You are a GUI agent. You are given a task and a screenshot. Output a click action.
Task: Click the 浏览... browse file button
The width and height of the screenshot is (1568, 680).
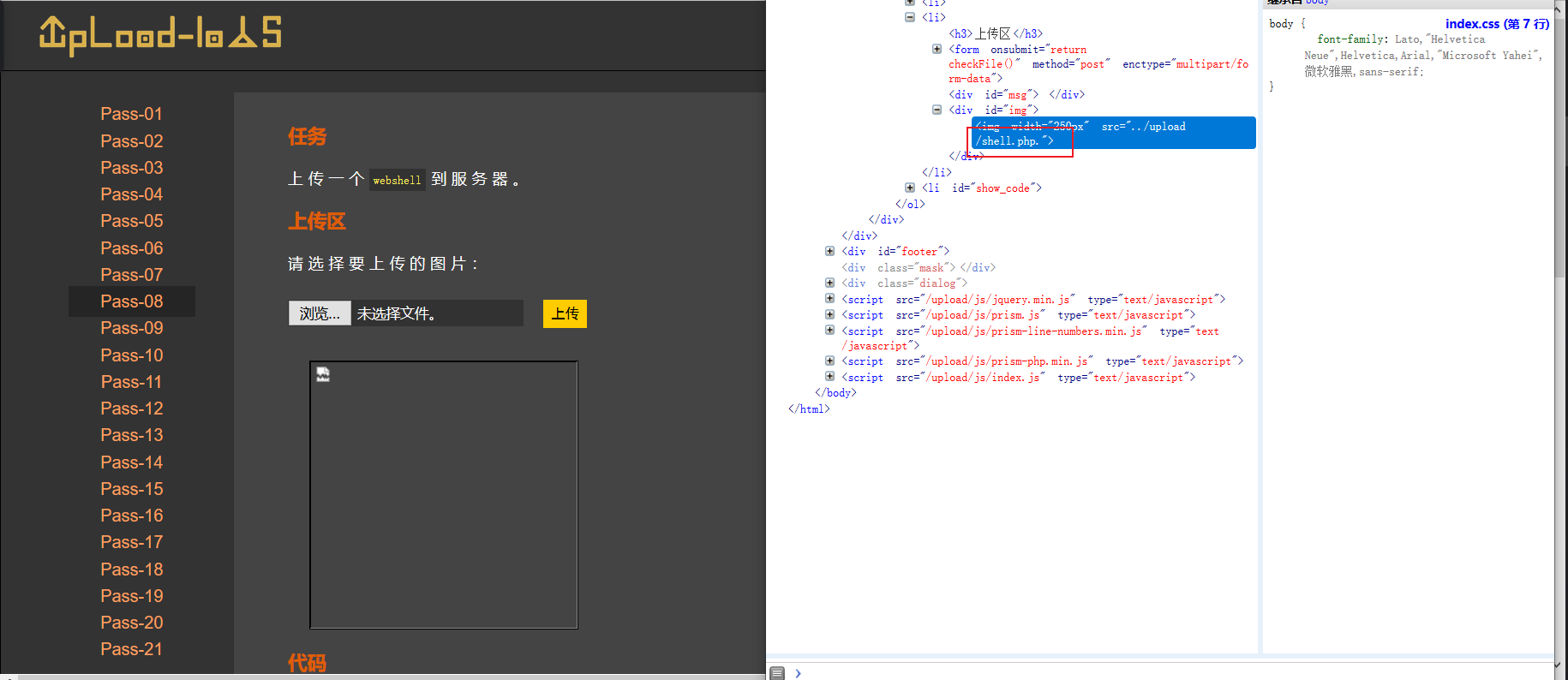coord(320,313)
